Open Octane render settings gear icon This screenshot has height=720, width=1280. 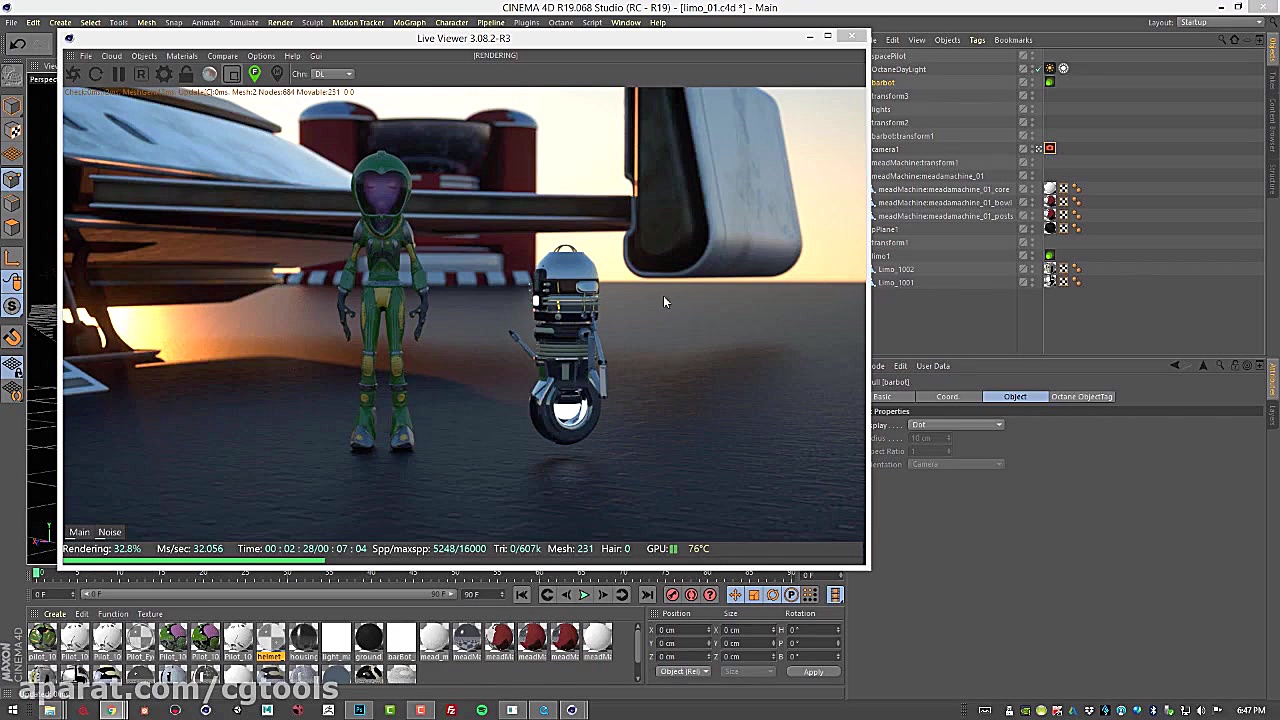(x=164, y=74)
